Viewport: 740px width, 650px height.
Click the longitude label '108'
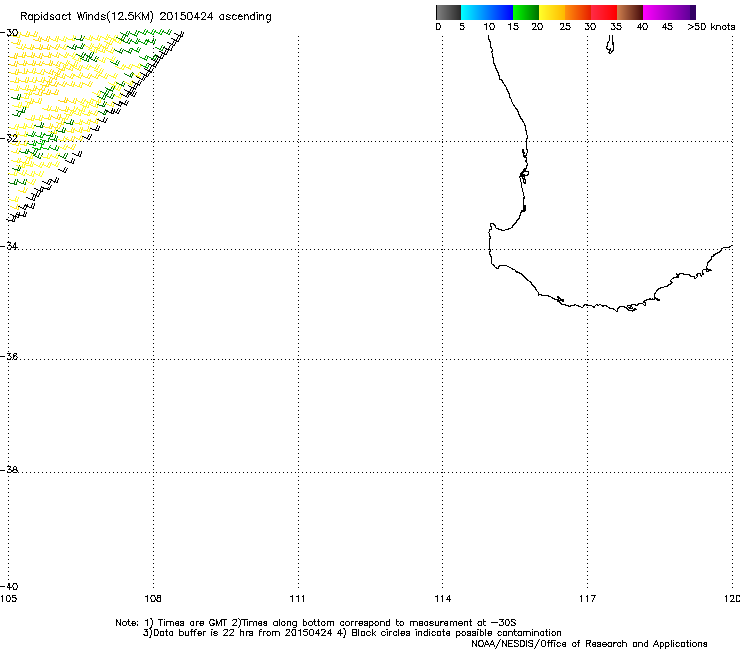(x=153, y=599)
